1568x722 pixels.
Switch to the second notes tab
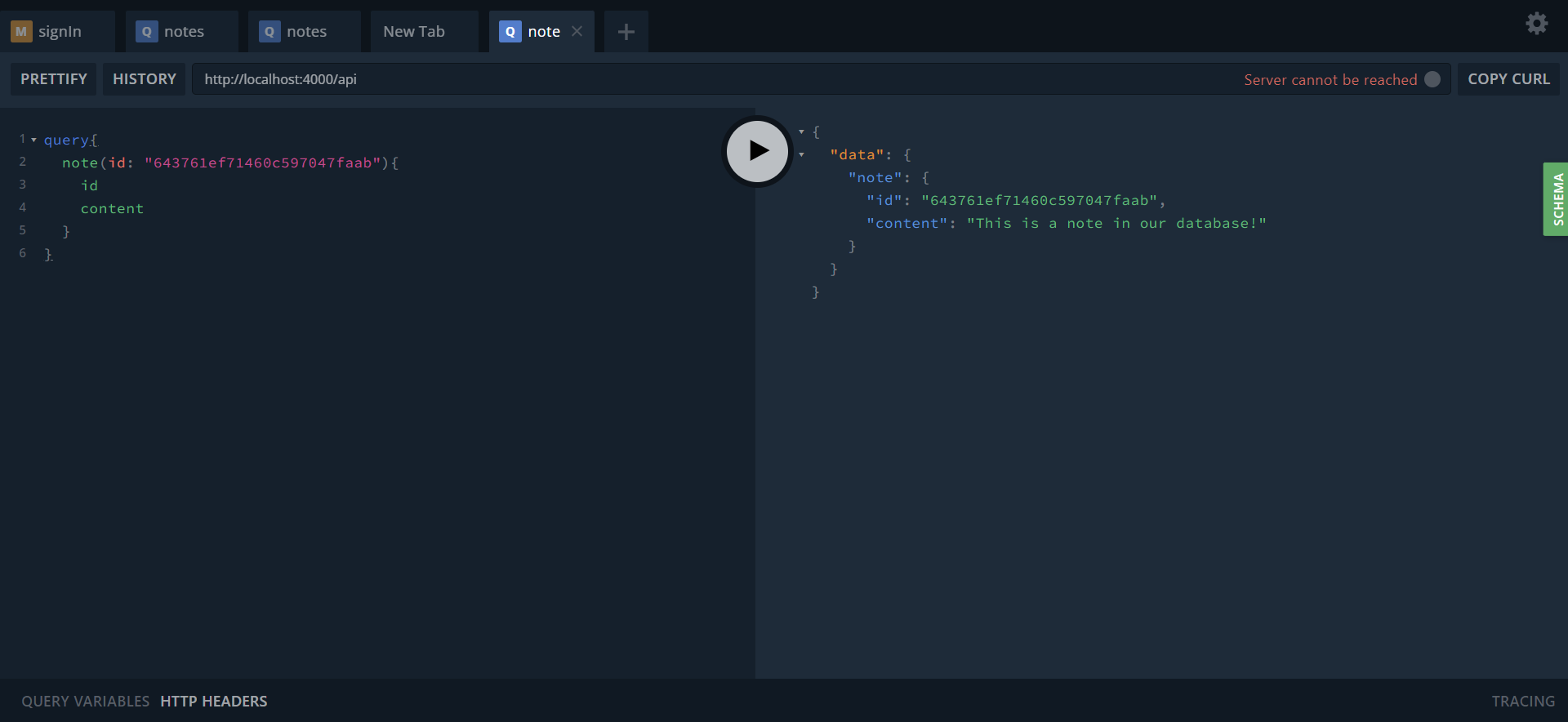pyautogui.click(x=305, y=32)
